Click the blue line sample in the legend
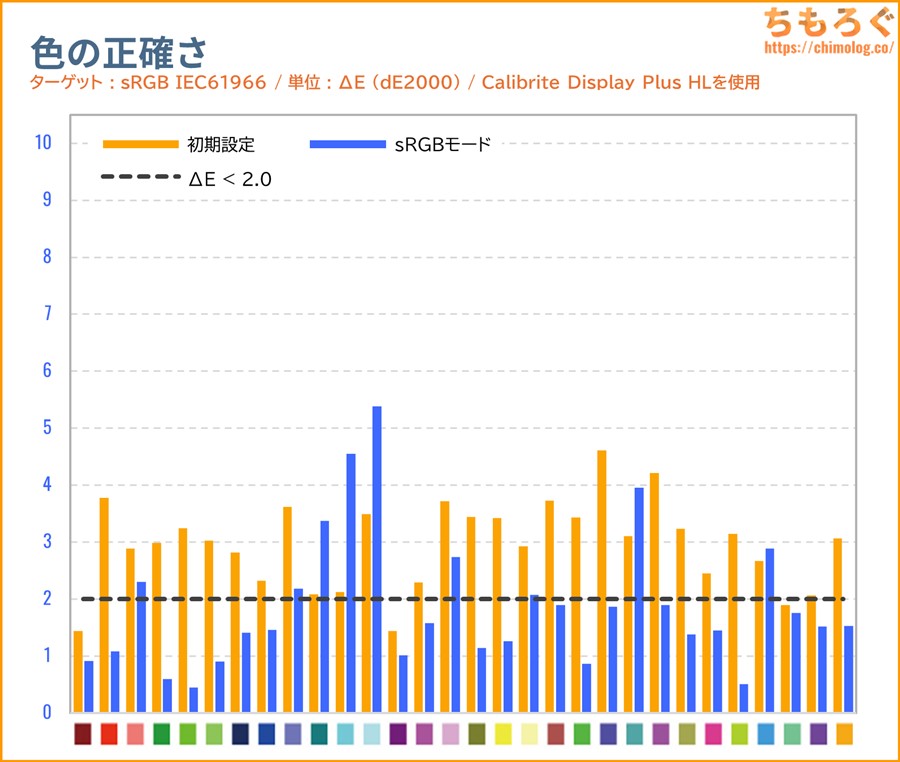 347,145
